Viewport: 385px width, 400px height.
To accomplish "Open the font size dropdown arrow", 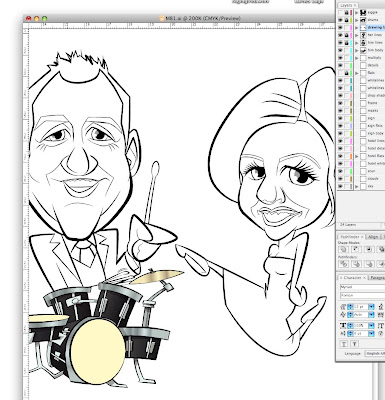I will click(371, 307).
